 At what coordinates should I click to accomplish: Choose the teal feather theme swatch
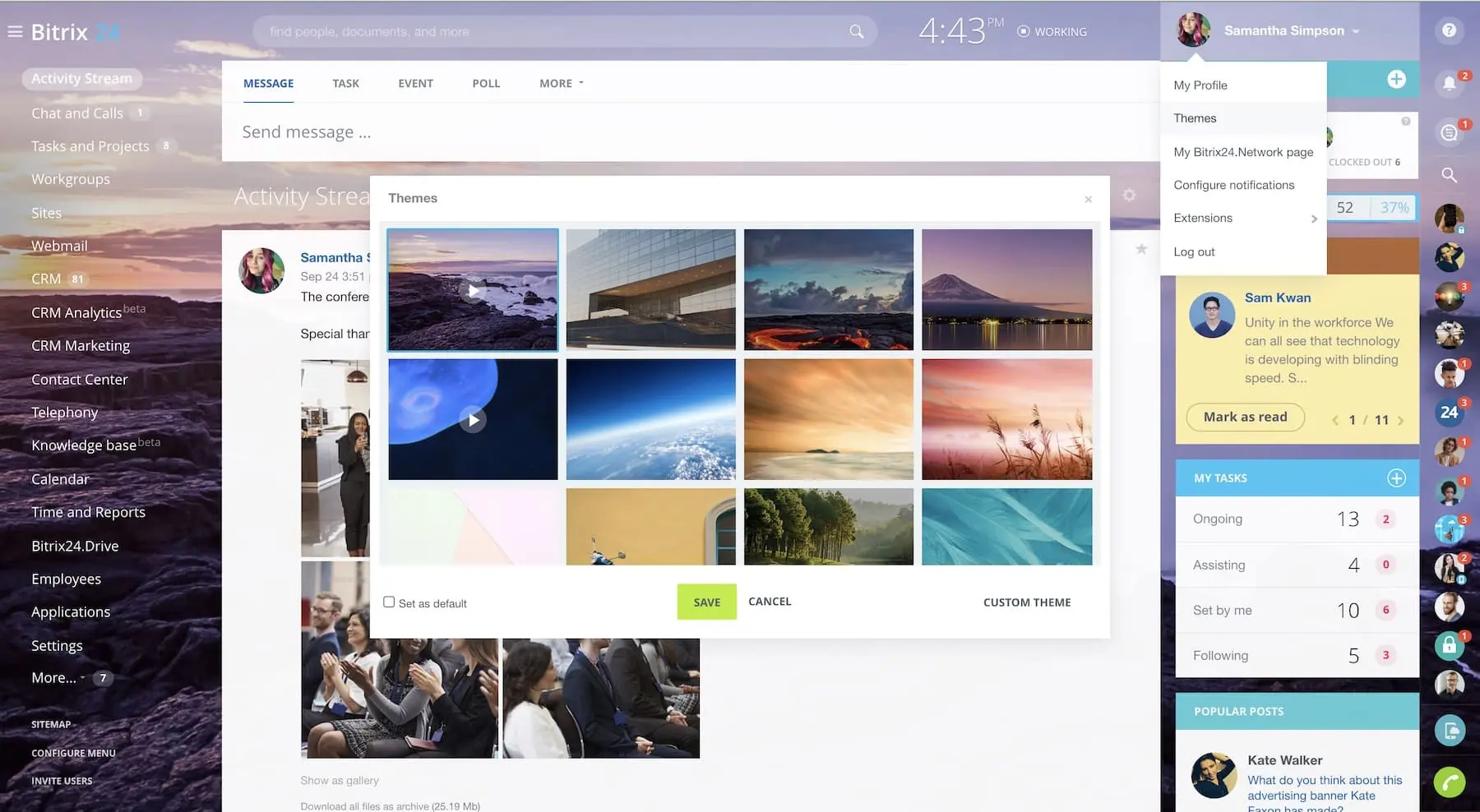1006,527
